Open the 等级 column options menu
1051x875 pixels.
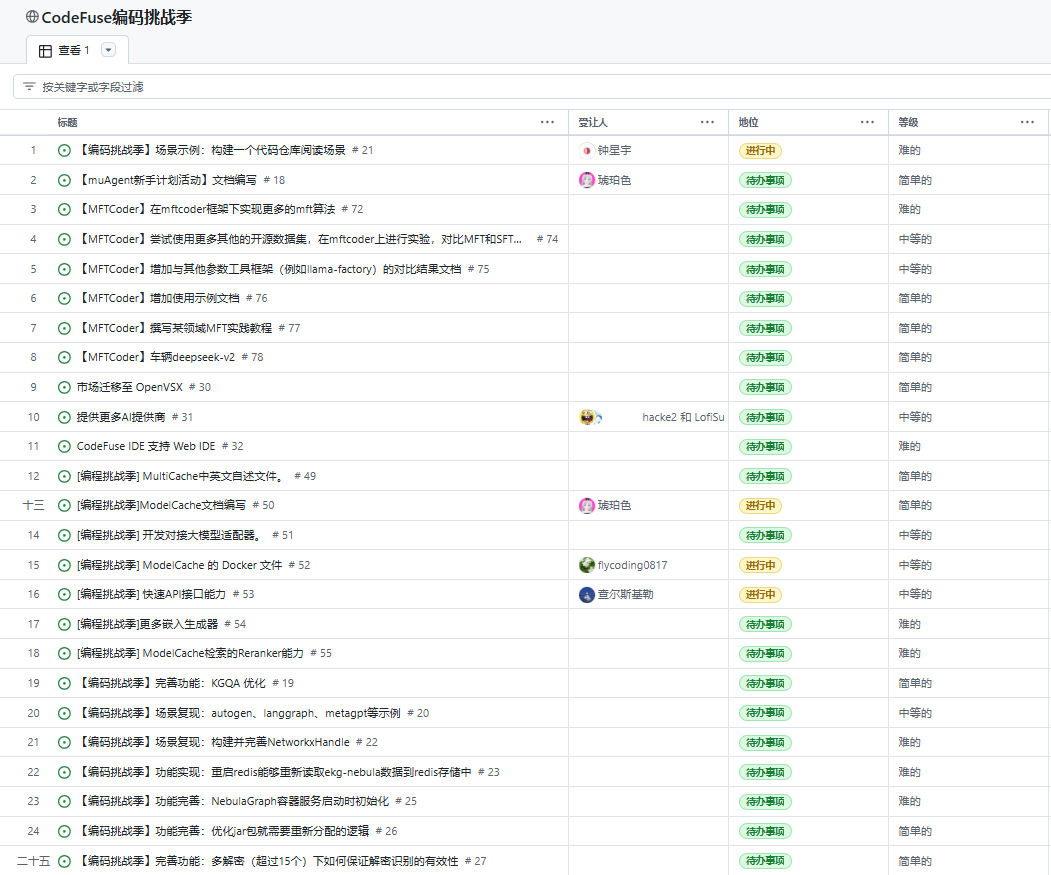tap(1027, 122)
